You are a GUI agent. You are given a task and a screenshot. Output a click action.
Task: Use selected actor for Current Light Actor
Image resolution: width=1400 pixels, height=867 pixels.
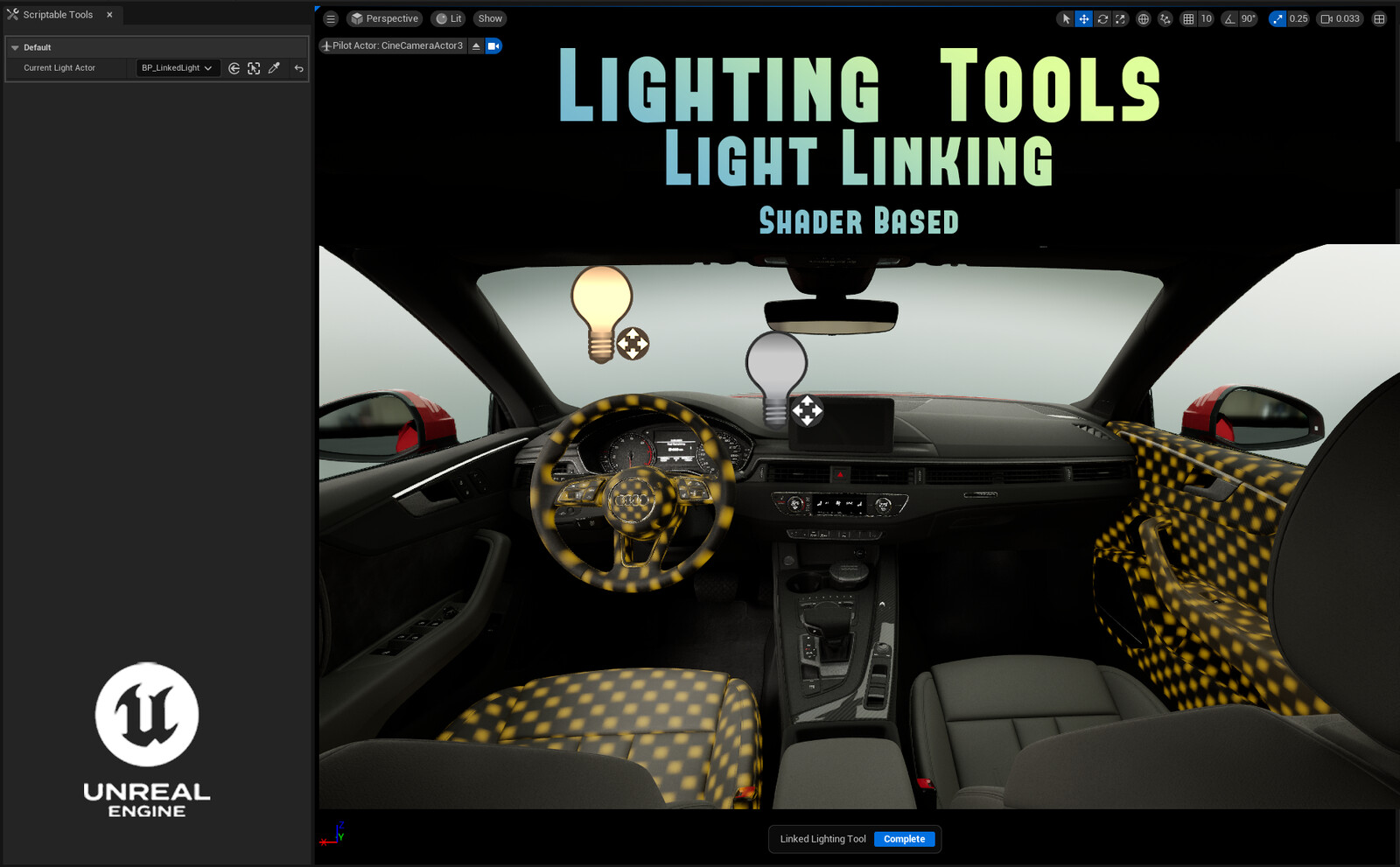234,68
